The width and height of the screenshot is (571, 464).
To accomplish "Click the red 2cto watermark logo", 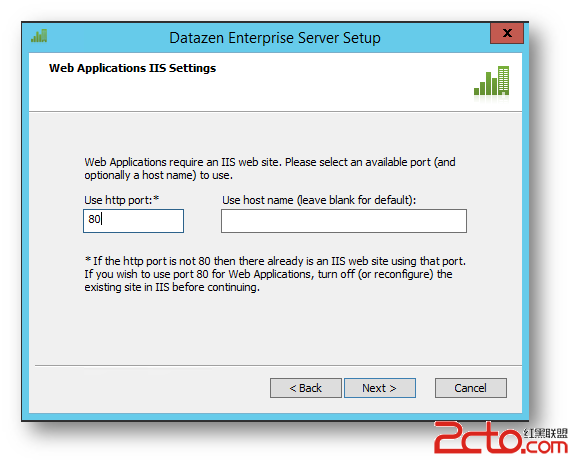I will pos(478,437).
